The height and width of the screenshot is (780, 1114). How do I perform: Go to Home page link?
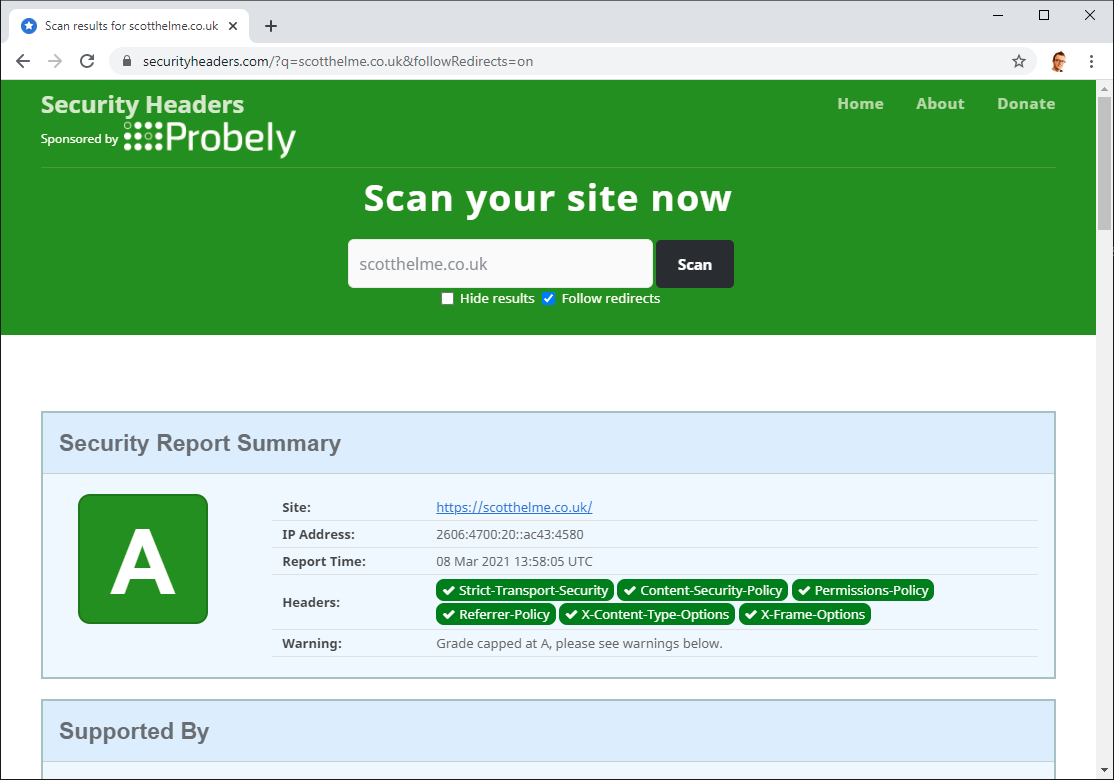(860, 104)
